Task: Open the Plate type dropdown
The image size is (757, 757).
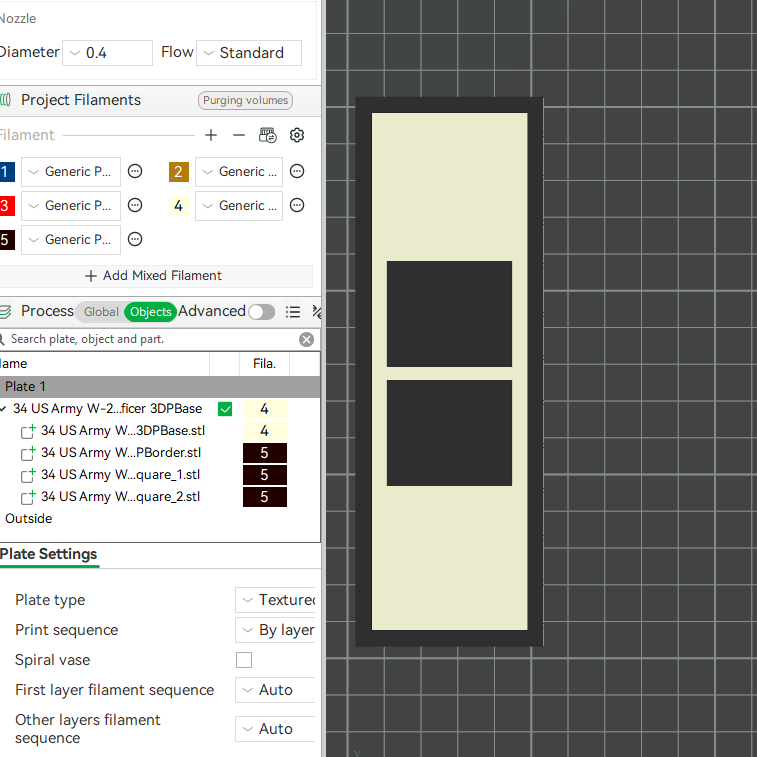Action: [x=275, y=600]
